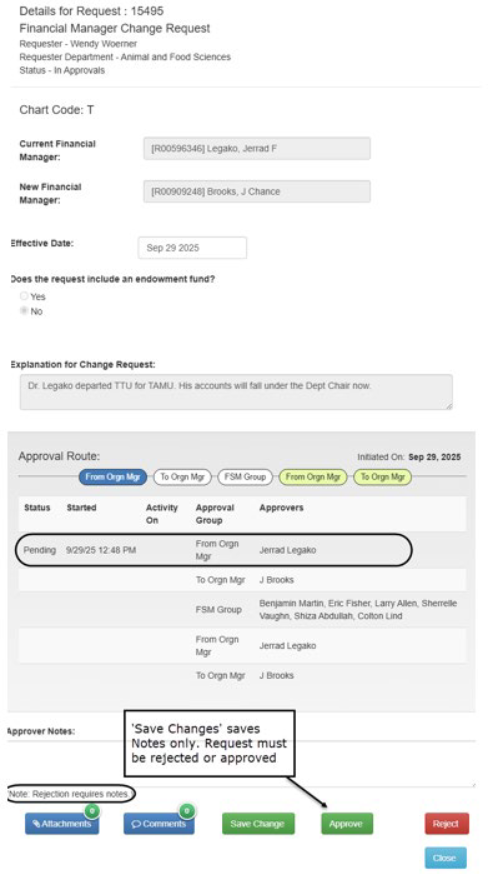The height and width of the screenshot is (874, 488).
Task: Click the Approver Notes text area
Action: coord(241,764)
